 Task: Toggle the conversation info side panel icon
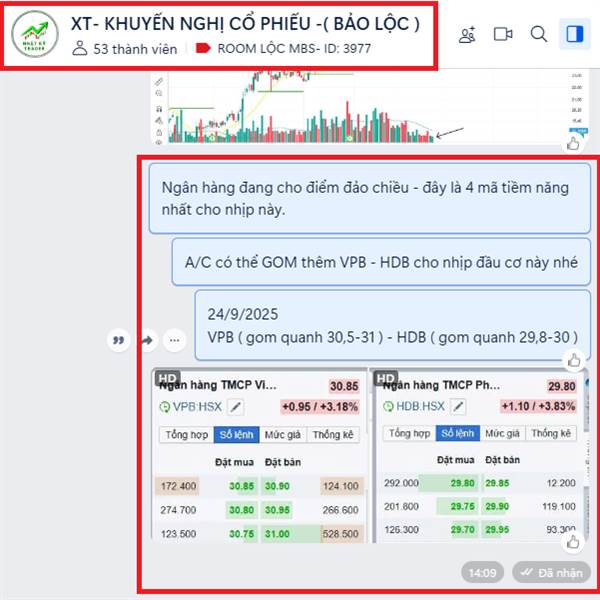[574, 34]
